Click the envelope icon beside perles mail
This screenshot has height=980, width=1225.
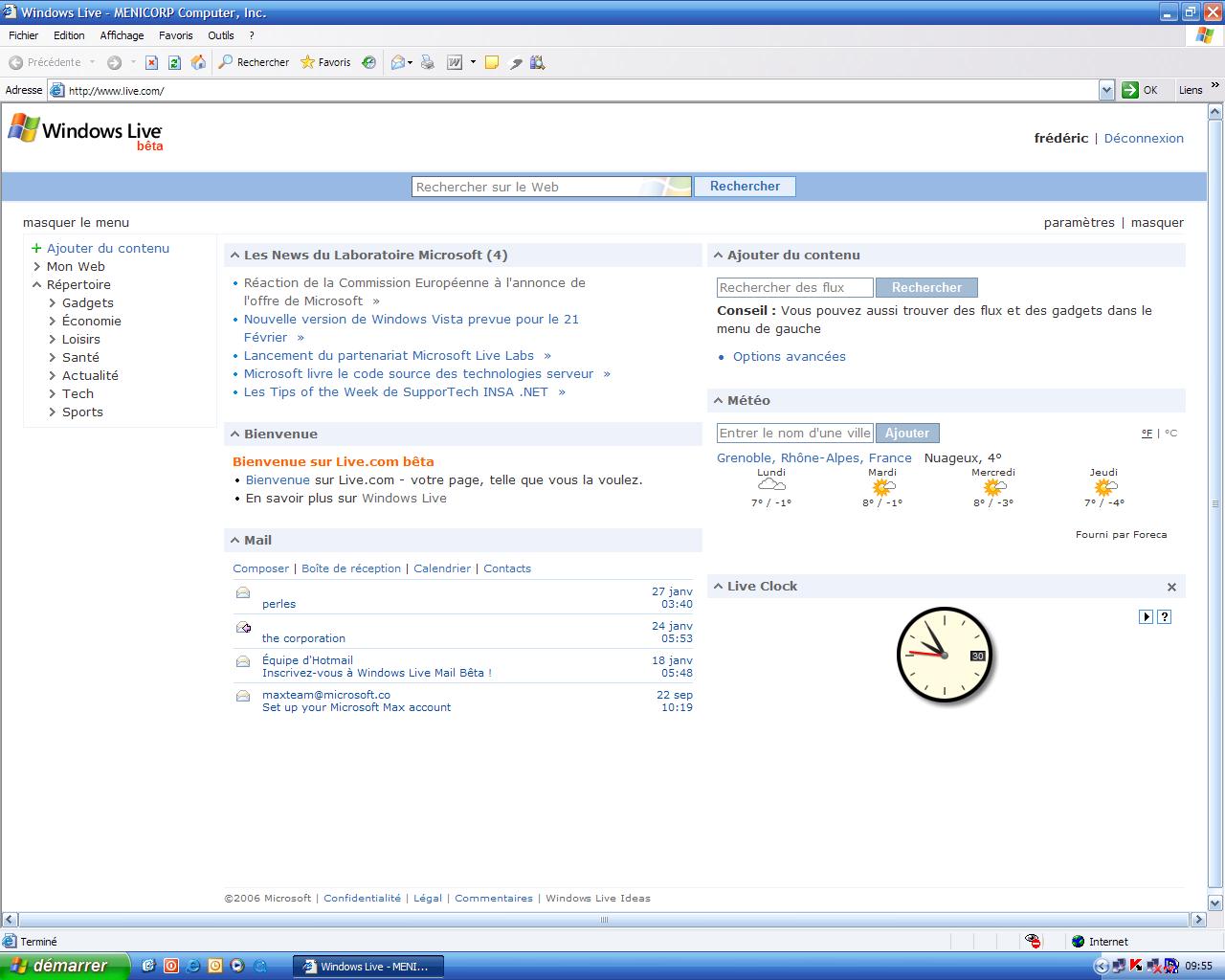click(243, 593)
